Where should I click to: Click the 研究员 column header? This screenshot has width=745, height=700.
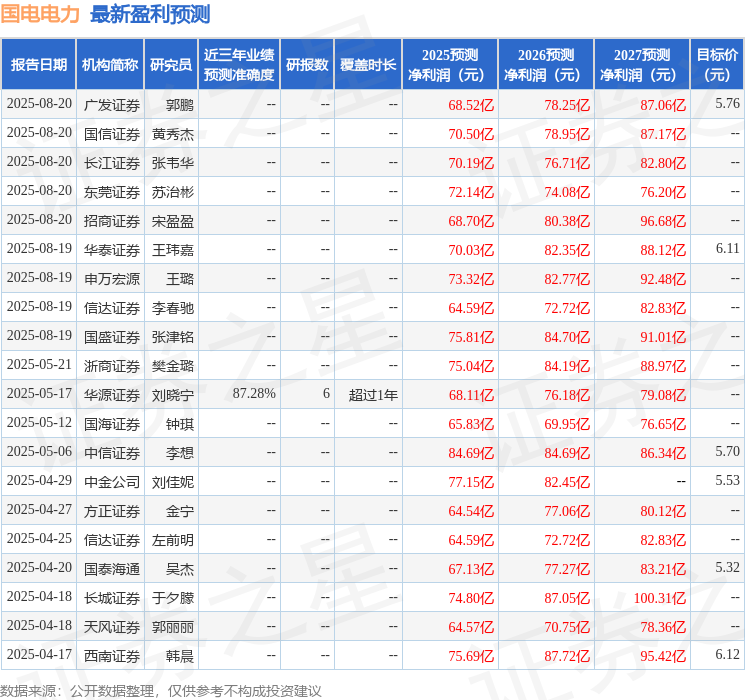click(171, 65)
